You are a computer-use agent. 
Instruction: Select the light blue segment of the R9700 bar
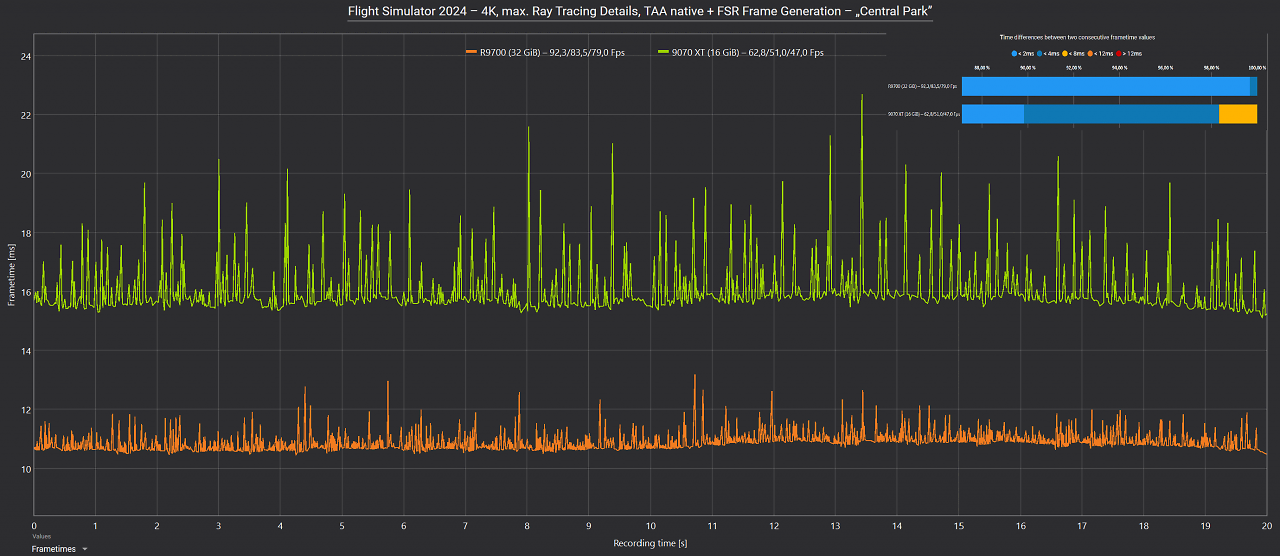(1105, 87)
